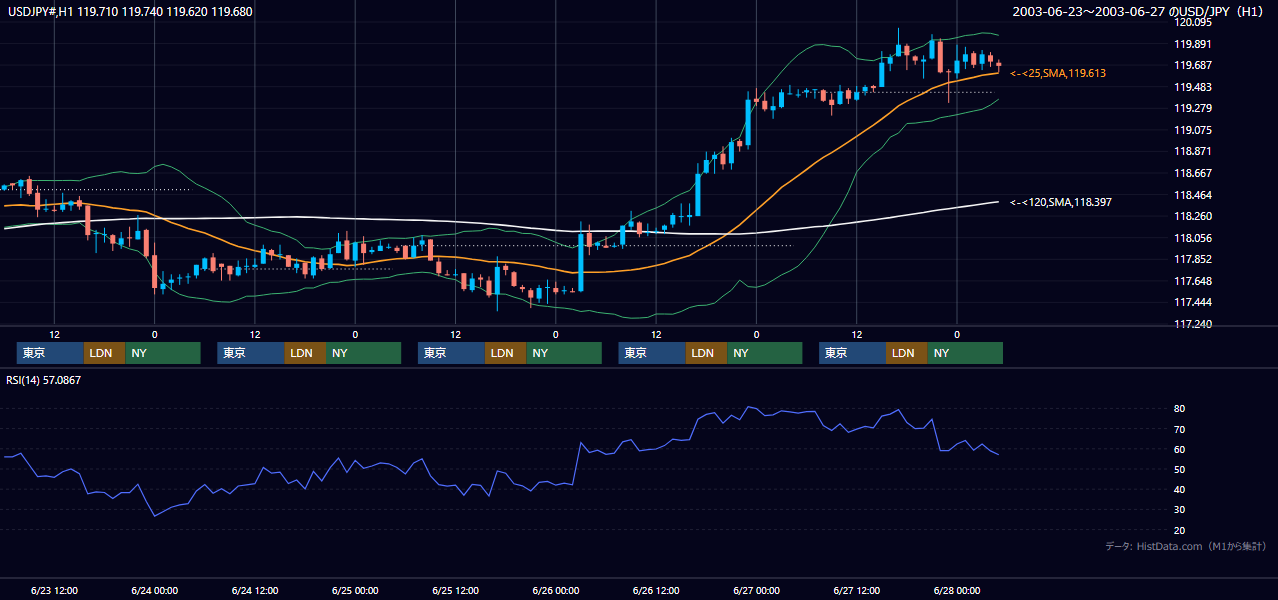Select the orange 25 SMA label 119.613
1278x600 pixels.
(1058, 74)
